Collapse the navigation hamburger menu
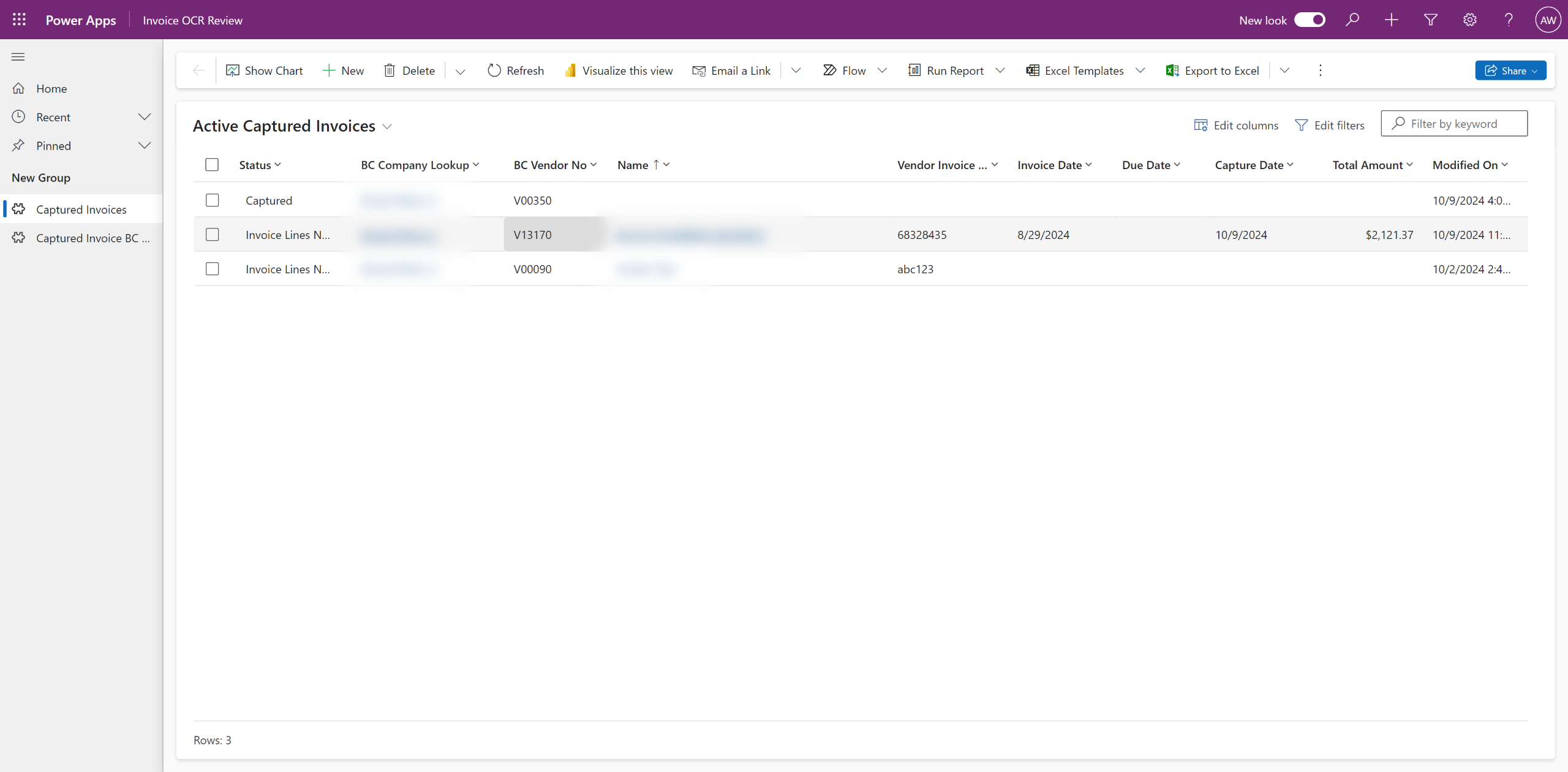 click(x=18, y=57)
